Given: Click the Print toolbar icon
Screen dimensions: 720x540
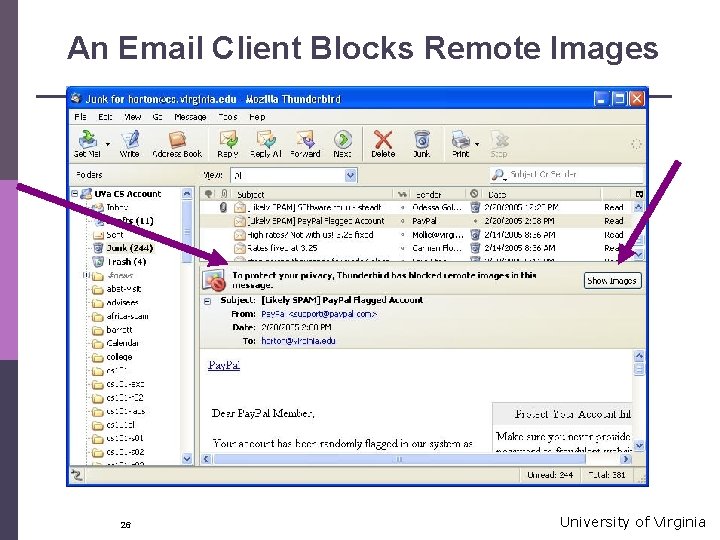Looking at the screenshot, I should pos(461,143).
